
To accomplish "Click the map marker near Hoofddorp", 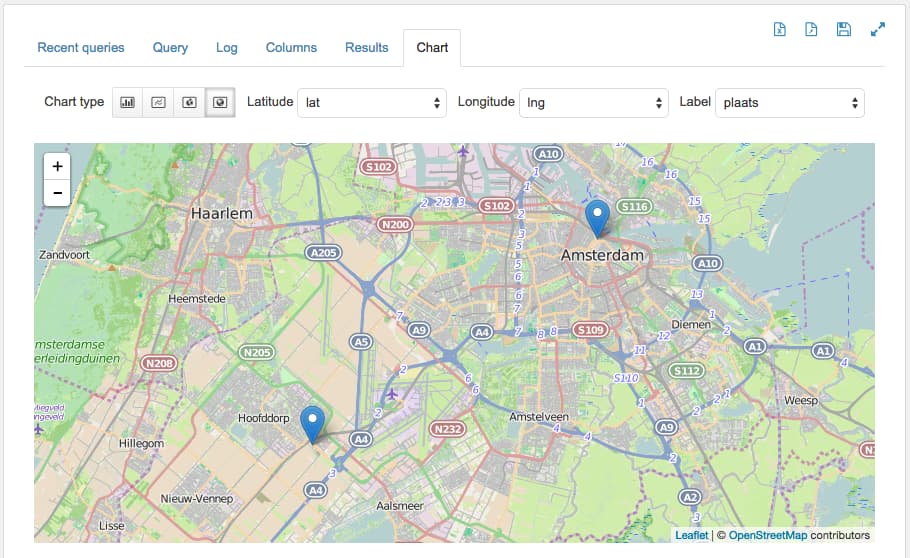I will click(313, 425).
